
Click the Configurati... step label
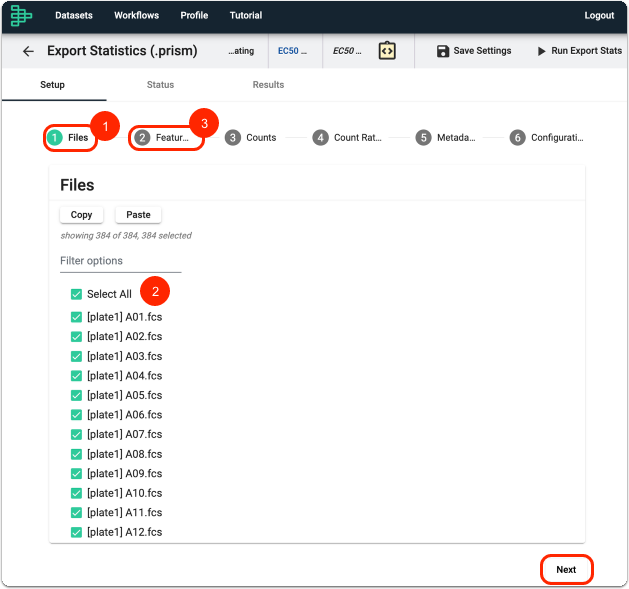pos(557,138)
